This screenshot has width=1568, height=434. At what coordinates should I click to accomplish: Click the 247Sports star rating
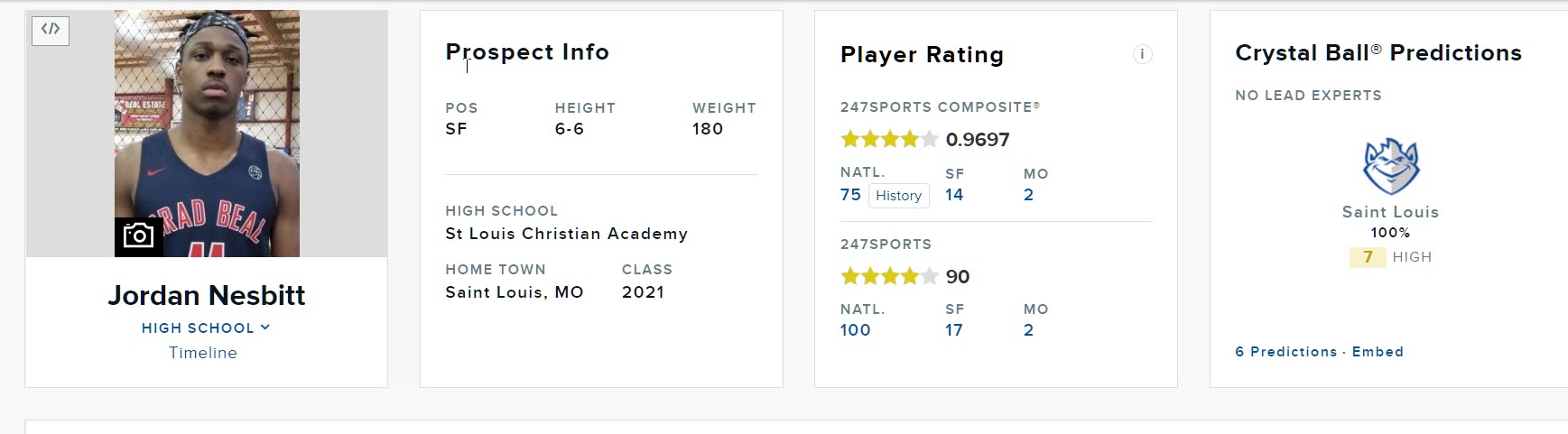pos(889,276)
